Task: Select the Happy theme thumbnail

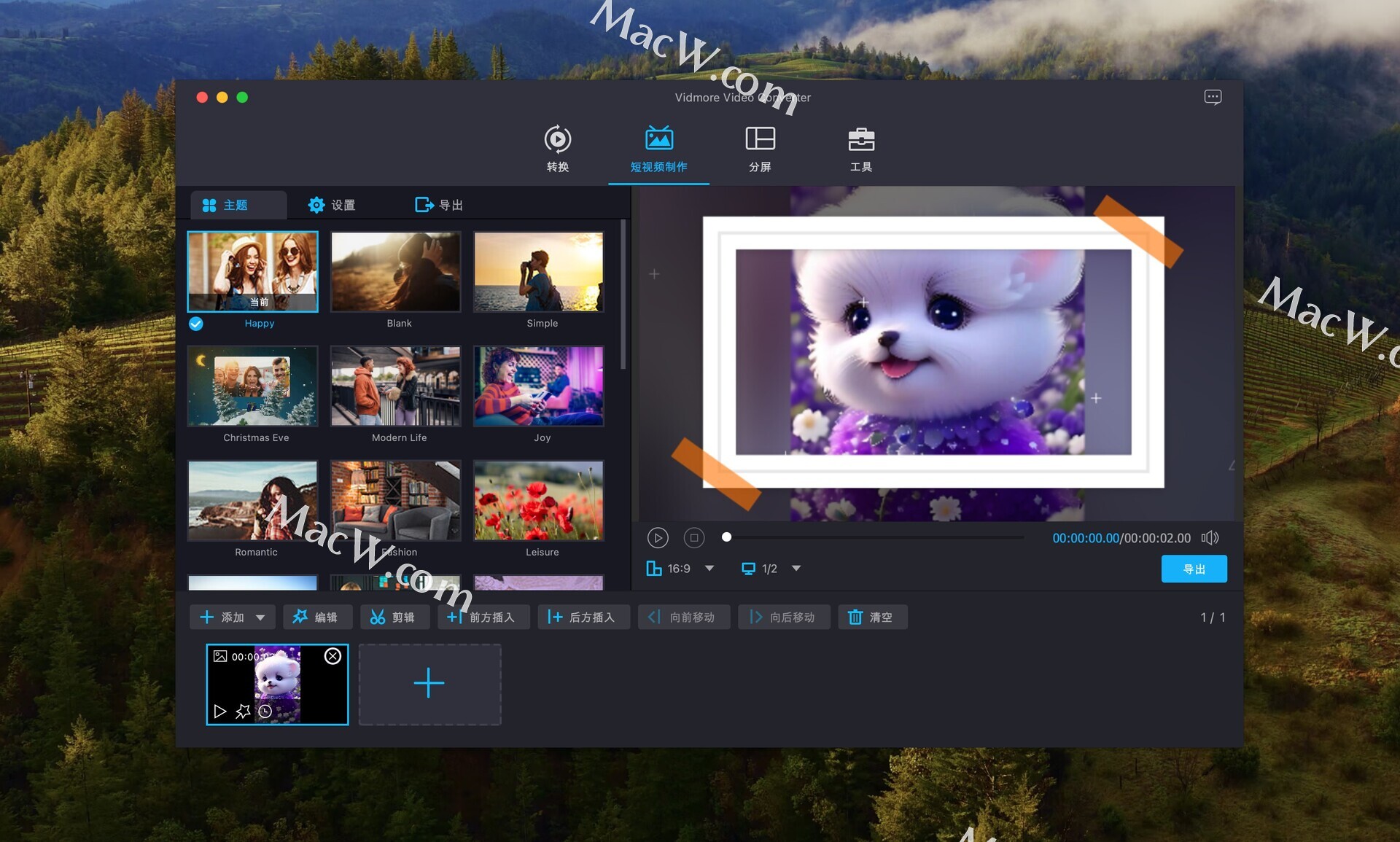Action: coord(252,271)
